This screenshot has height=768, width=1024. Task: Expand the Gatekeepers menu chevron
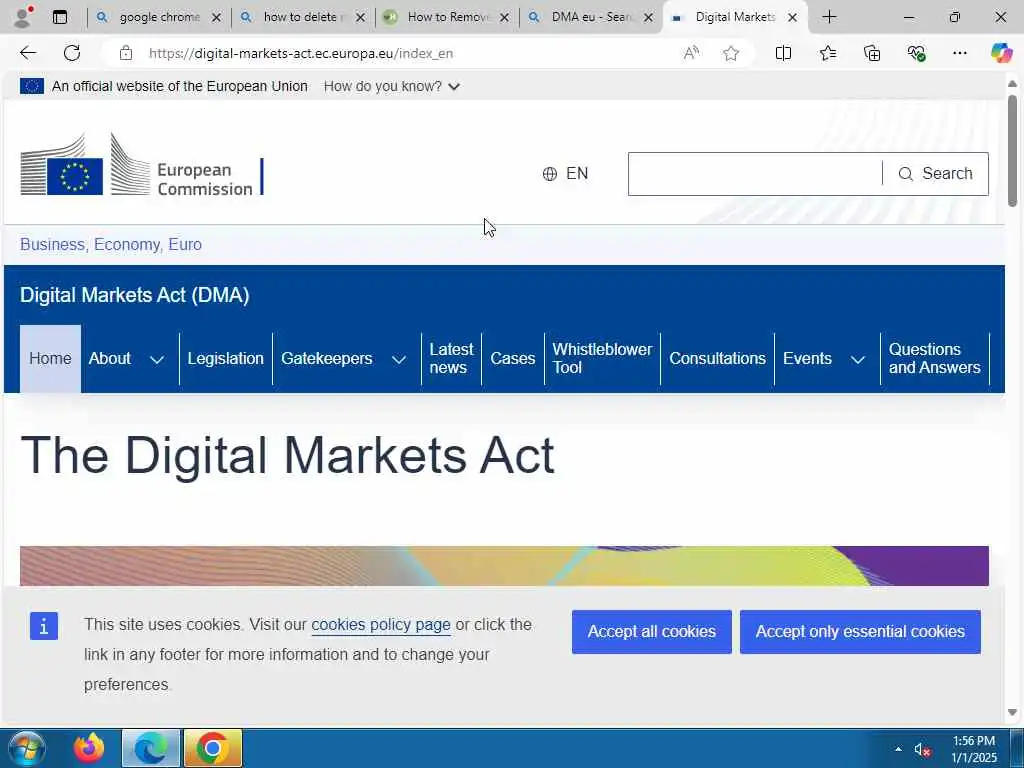tap(399, 359)
